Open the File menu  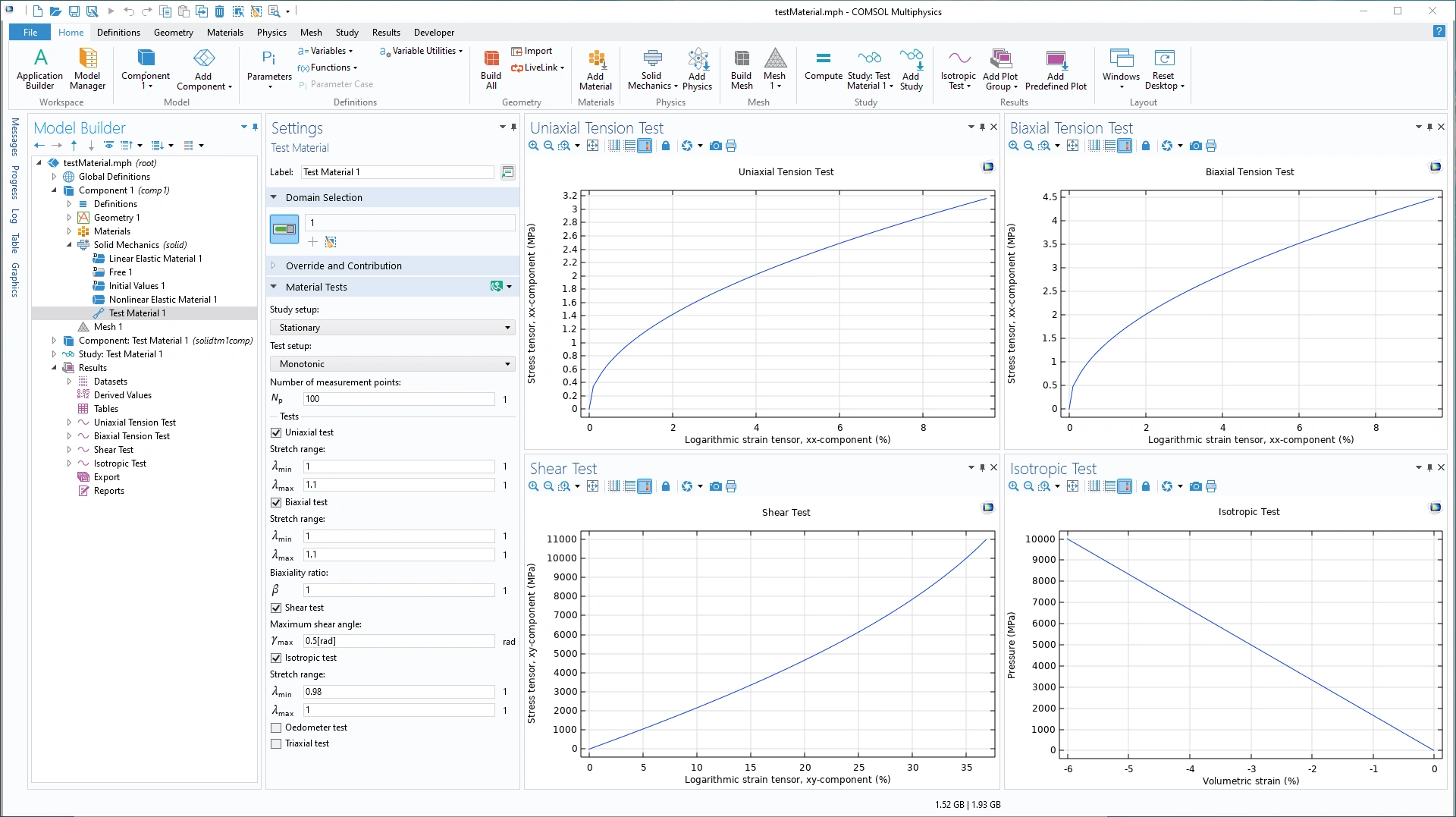point(30,33)
